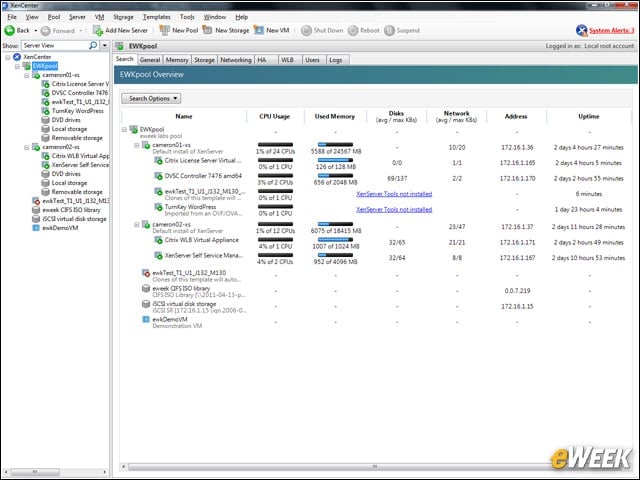The image size is (640, 480).
Task: Click DVSC Controller 7476 VM icon in sidebar
Action: (46, 93)
